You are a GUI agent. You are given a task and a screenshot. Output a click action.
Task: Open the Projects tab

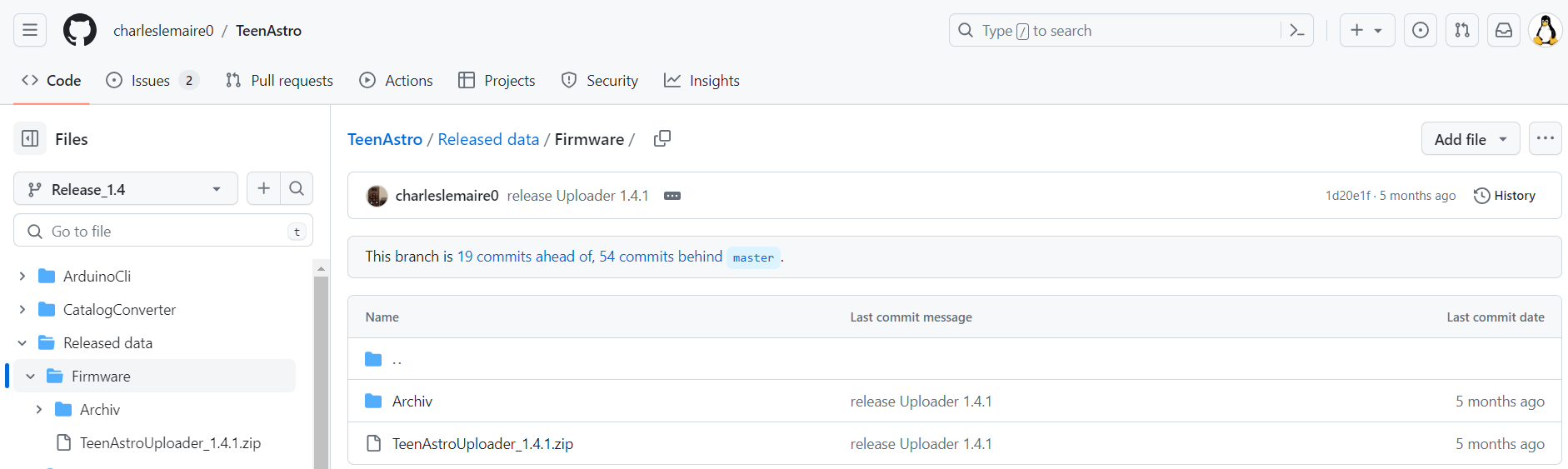click(497, 81)
